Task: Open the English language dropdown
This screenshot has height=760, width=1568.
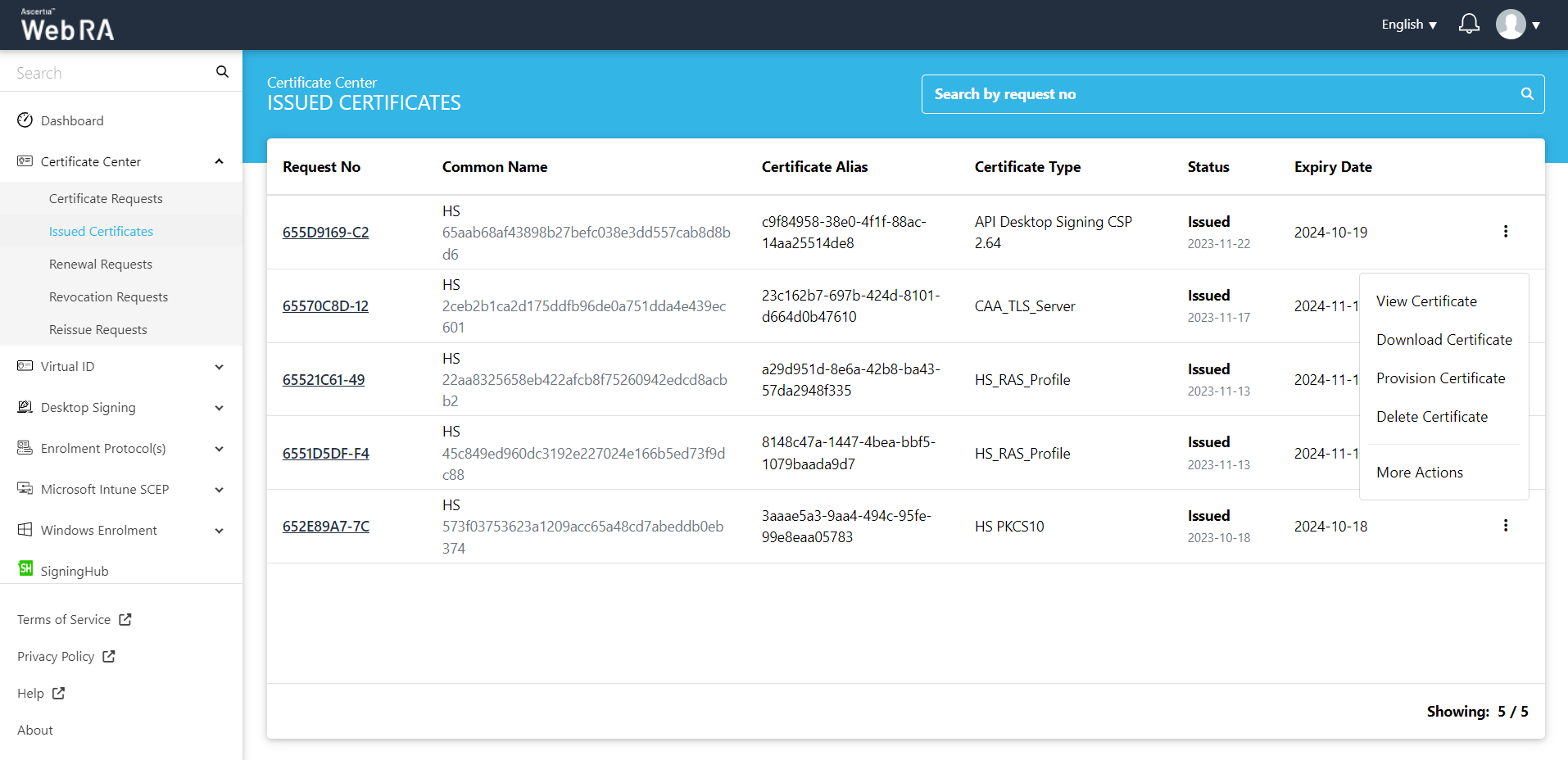Action: pos(1408,25)
